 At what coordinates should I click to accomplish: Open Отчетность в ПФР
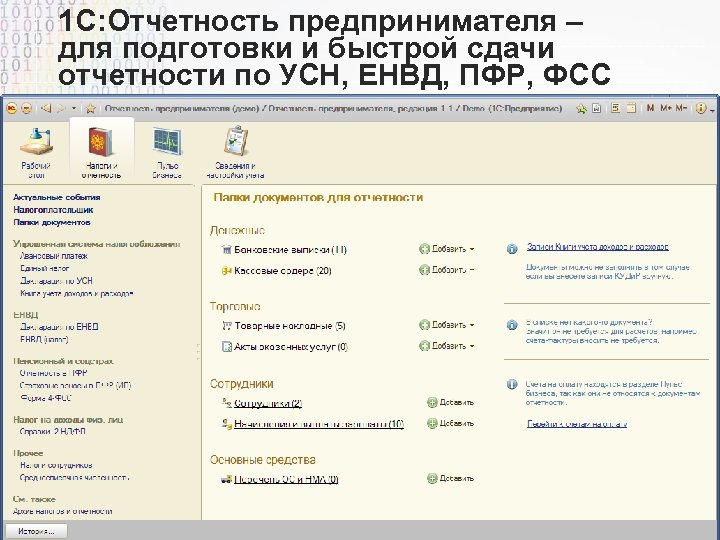tap(53, 373)
